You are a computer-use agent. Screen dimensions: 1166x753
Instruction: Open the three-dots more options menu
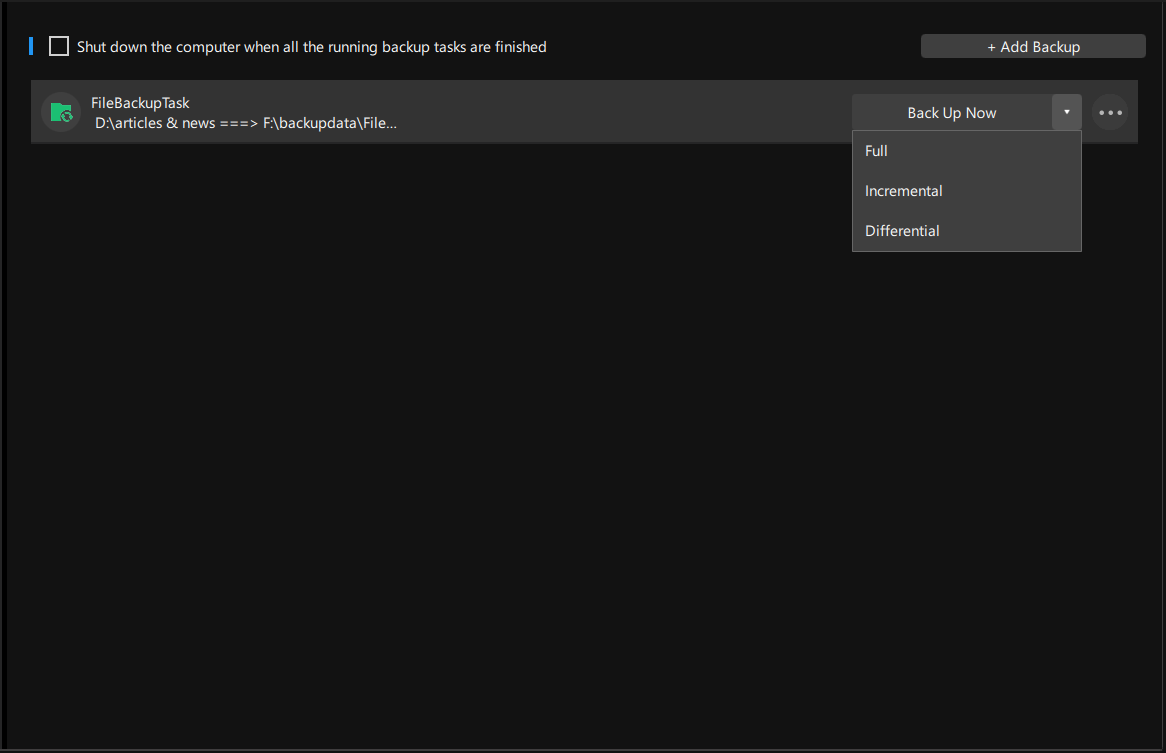coord(1110,113)
